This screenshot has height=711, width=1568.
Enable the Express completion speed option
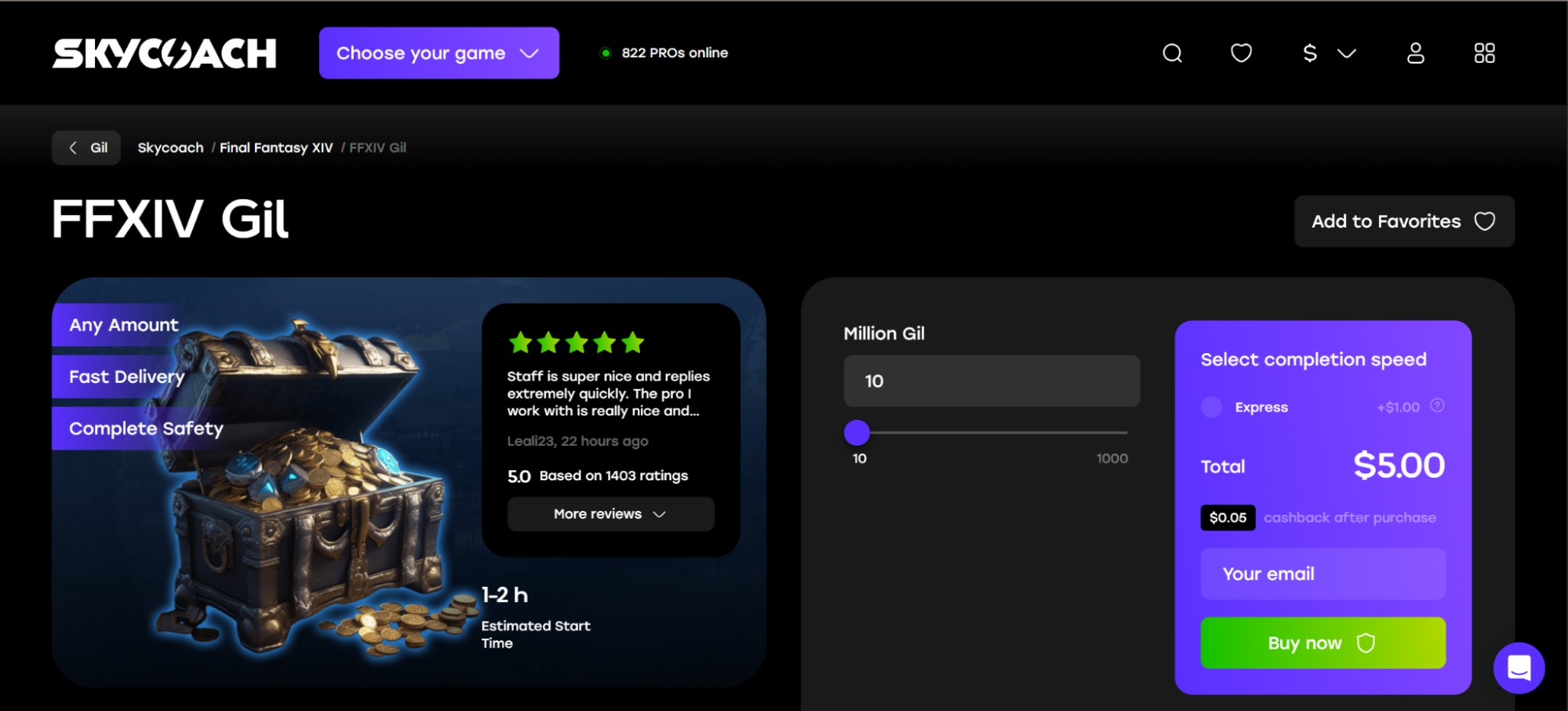[1212, 407]
